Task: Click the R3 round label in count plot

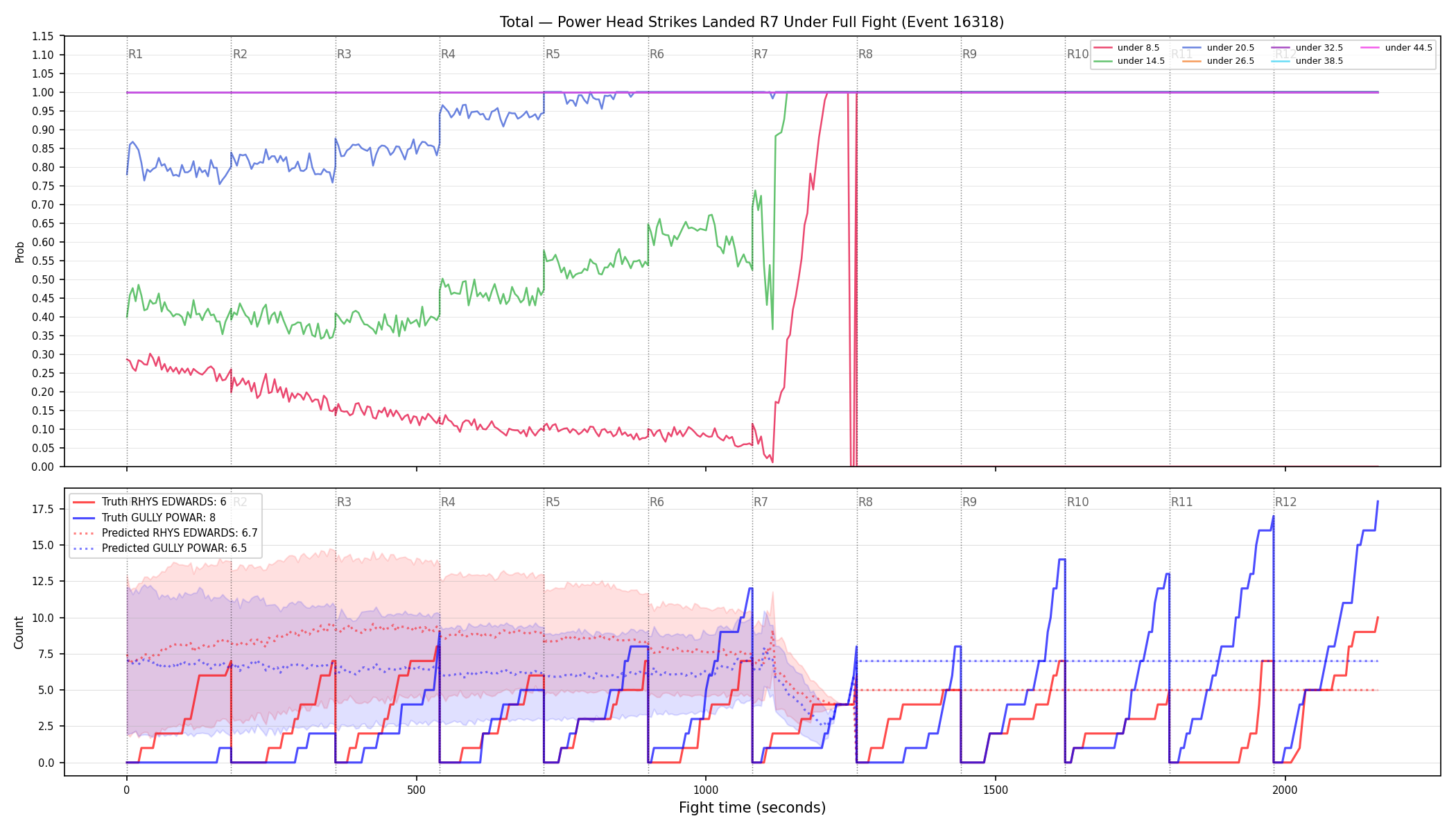Action: (x=344, y=502)
